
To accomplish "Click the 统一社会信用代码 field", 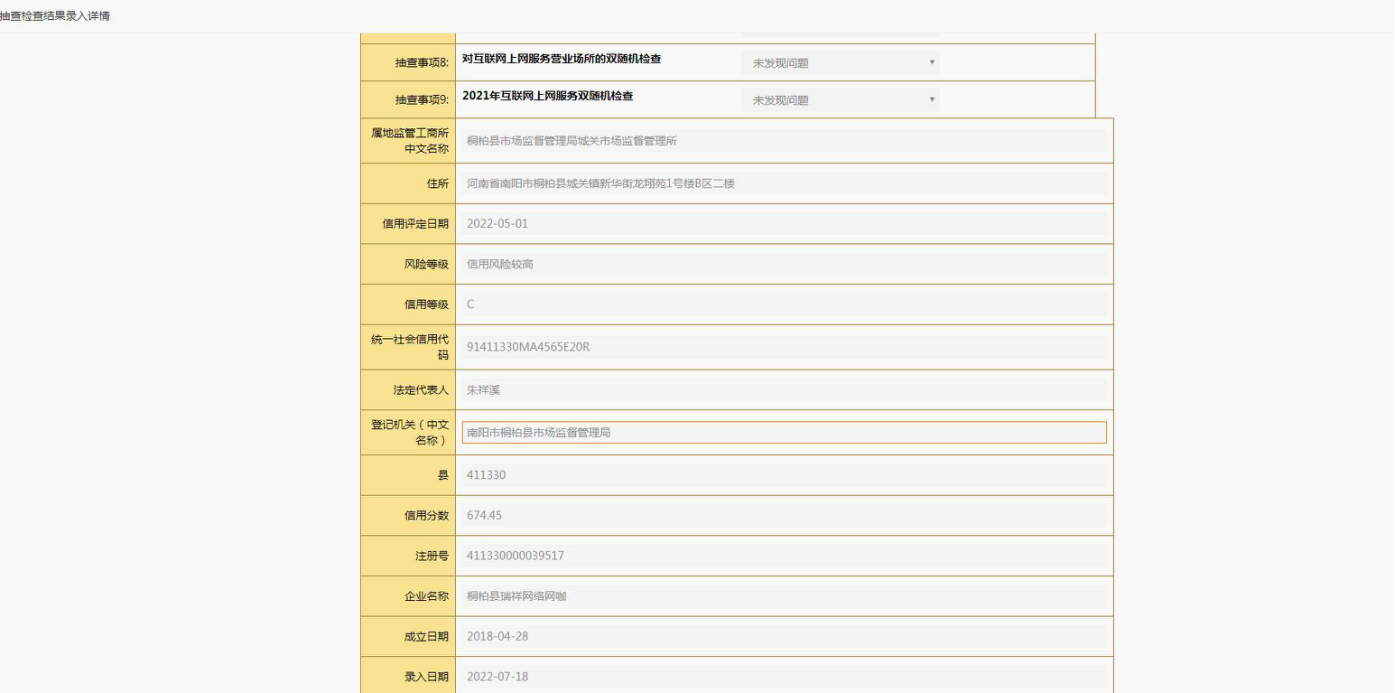I will pos(784,347).
